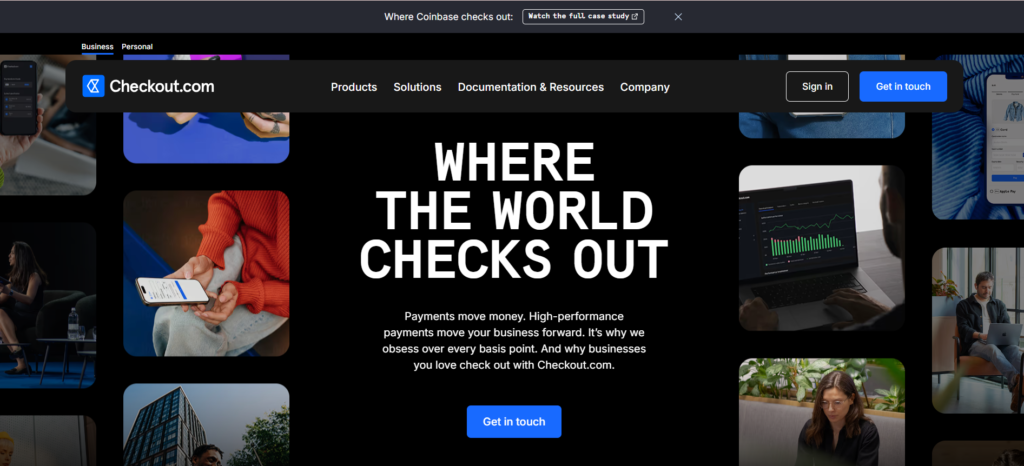The width and height of the screenshot is (1024, 466).
Task: Dismiss the Coinbase announcement banner
Action: (x=678, y=17)
